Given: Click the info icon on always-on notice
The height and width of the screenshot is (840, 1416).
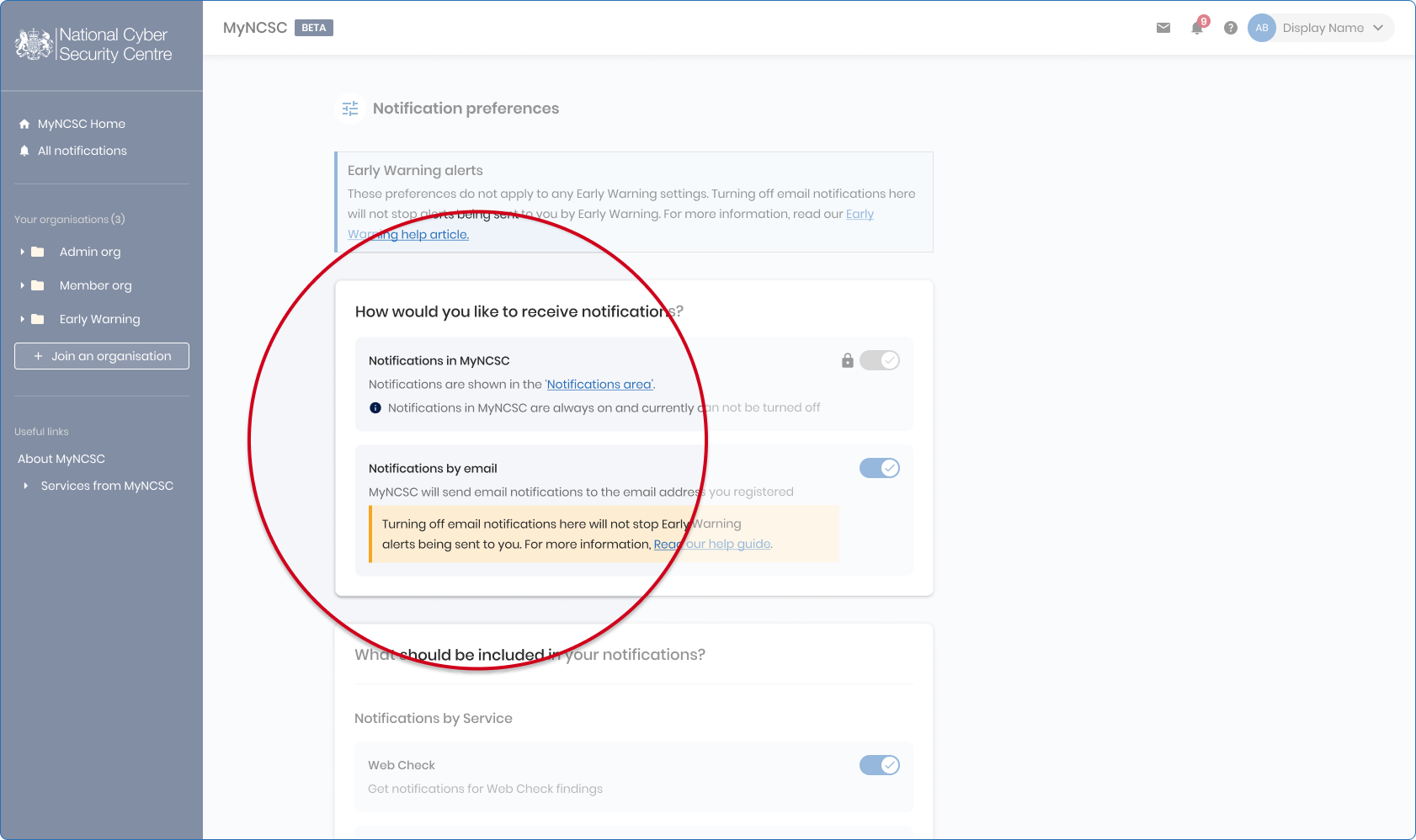Looking at the screenshot, I should (375, 408).
